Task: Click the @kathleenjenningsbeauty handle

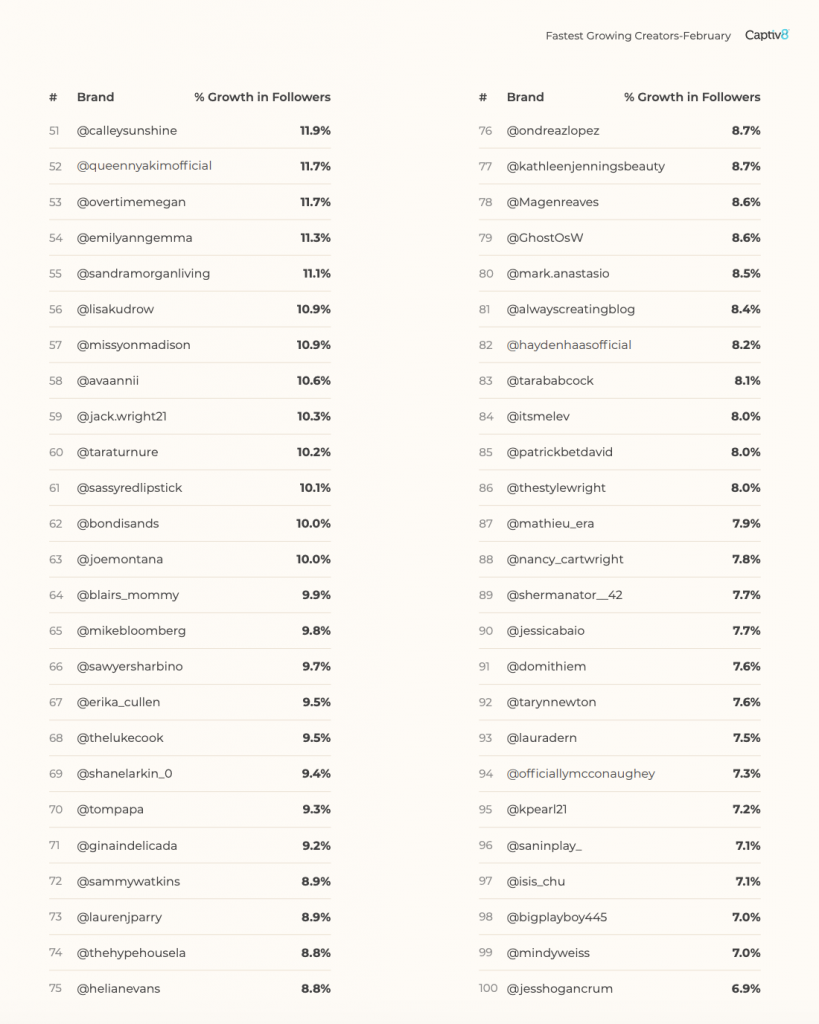Action: 586,167
